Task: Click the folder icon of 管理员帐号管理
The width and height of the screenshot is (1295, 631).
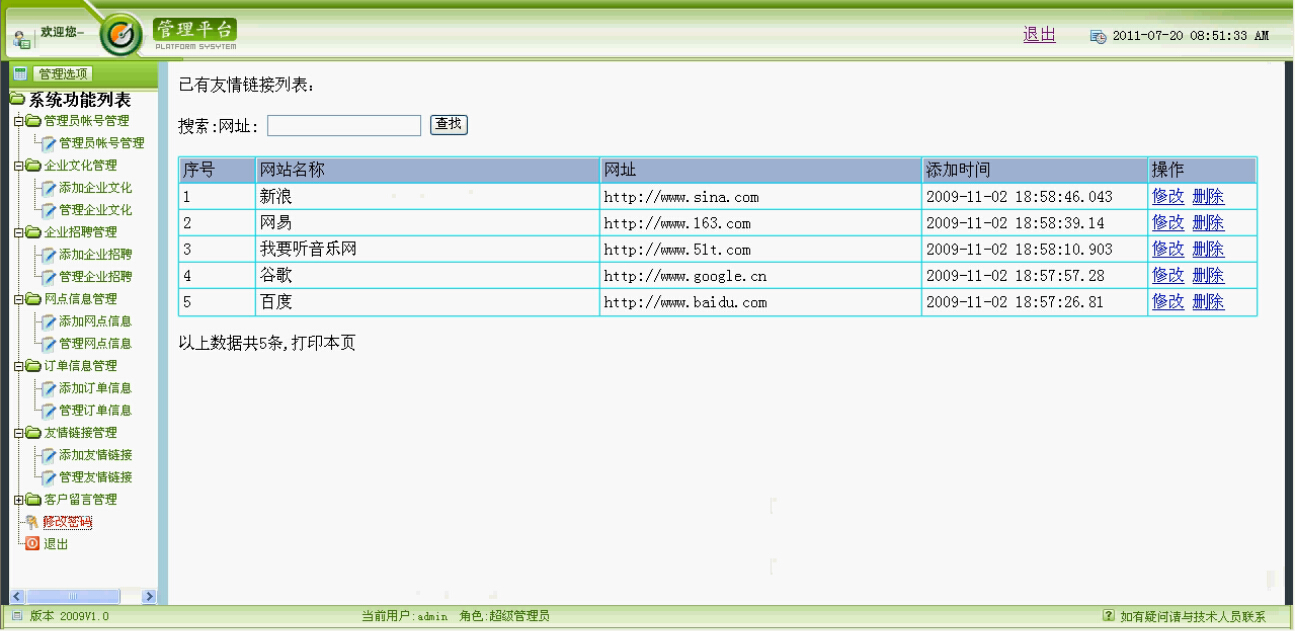Action: (34, 121)
